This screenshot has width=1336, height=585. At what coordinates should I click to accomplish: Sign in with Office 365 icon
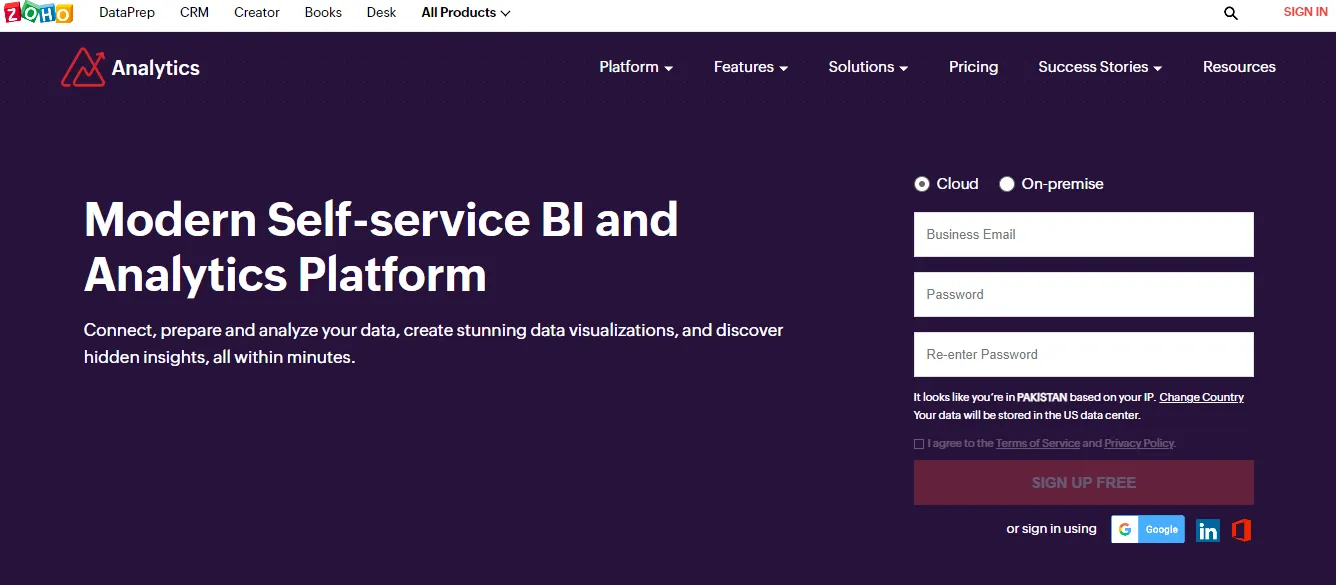pos(1241,530)
